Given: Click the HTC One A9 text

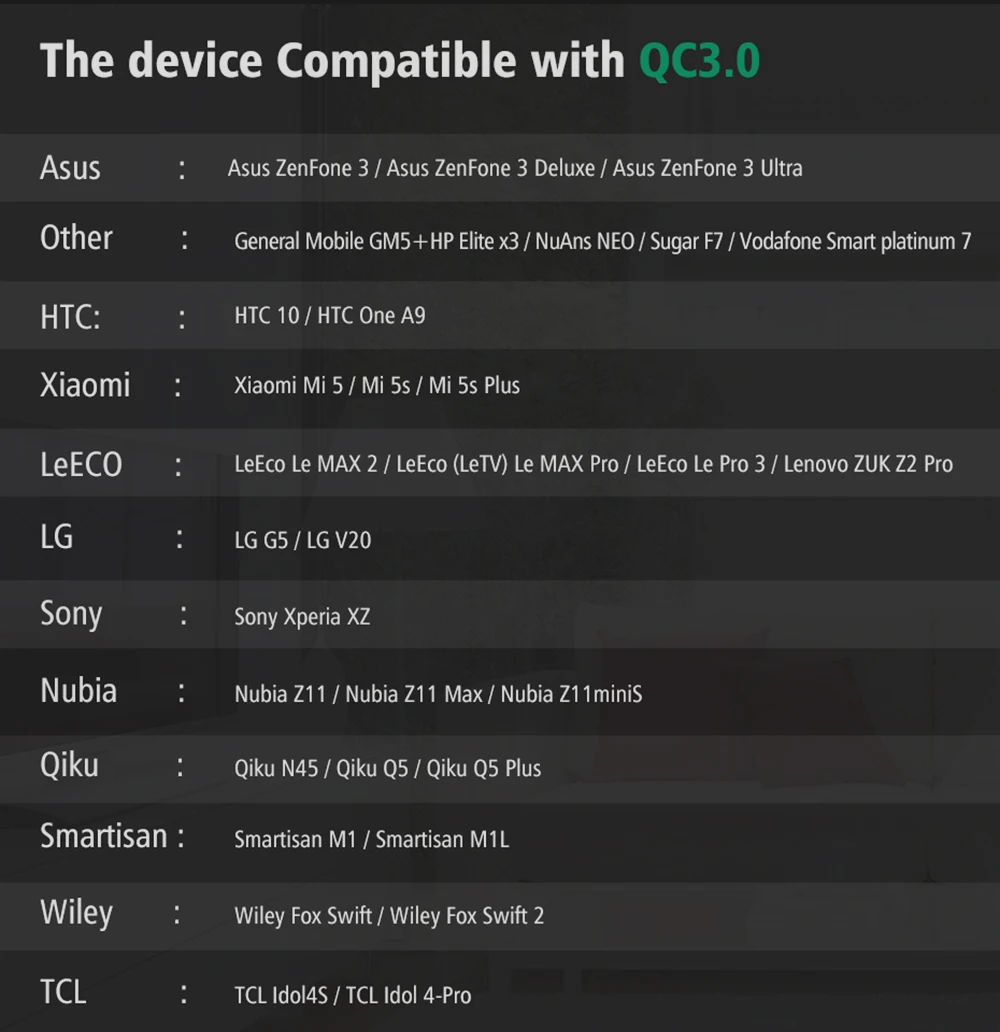Looking at the screenshot, I should (x=371, y=316).
